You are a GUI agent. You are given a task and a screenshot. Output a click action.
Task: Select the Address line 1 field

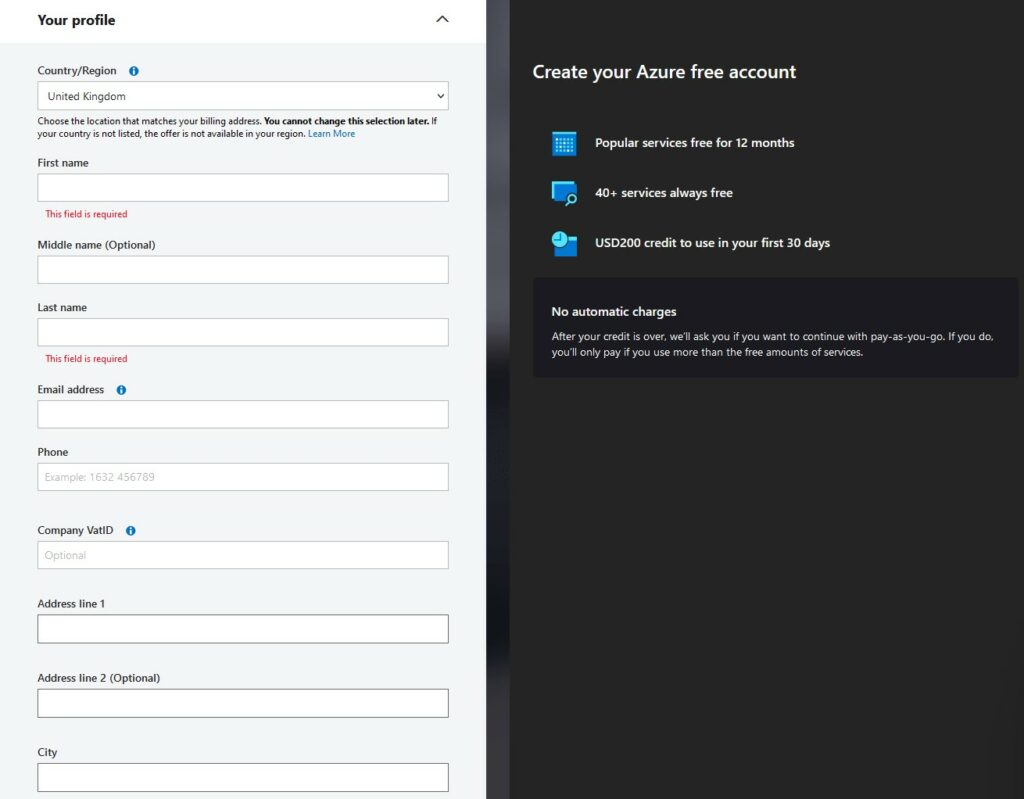point(243,629)
